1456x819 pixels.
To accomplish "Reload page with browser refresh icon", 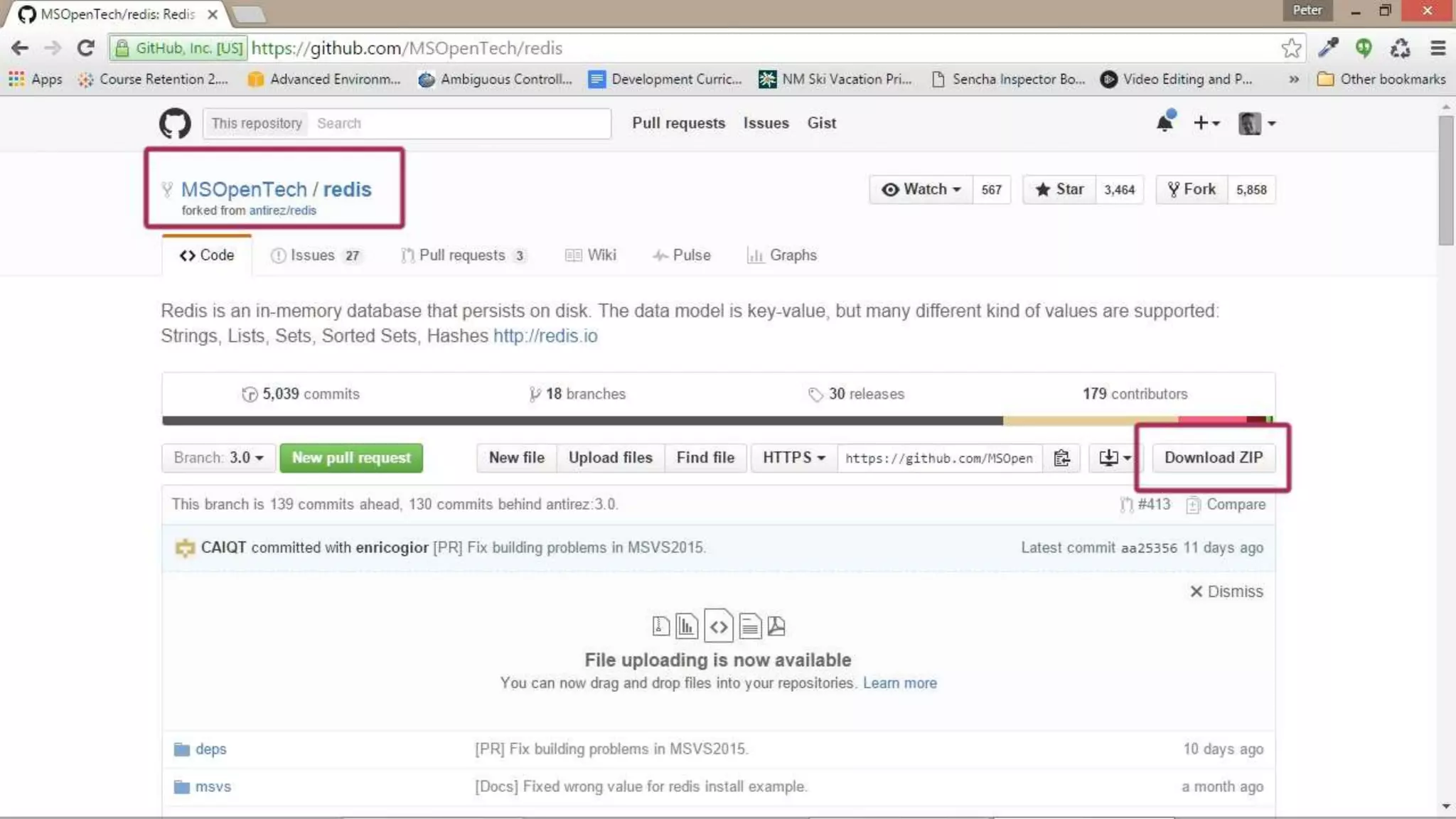I will click(86, 48).
